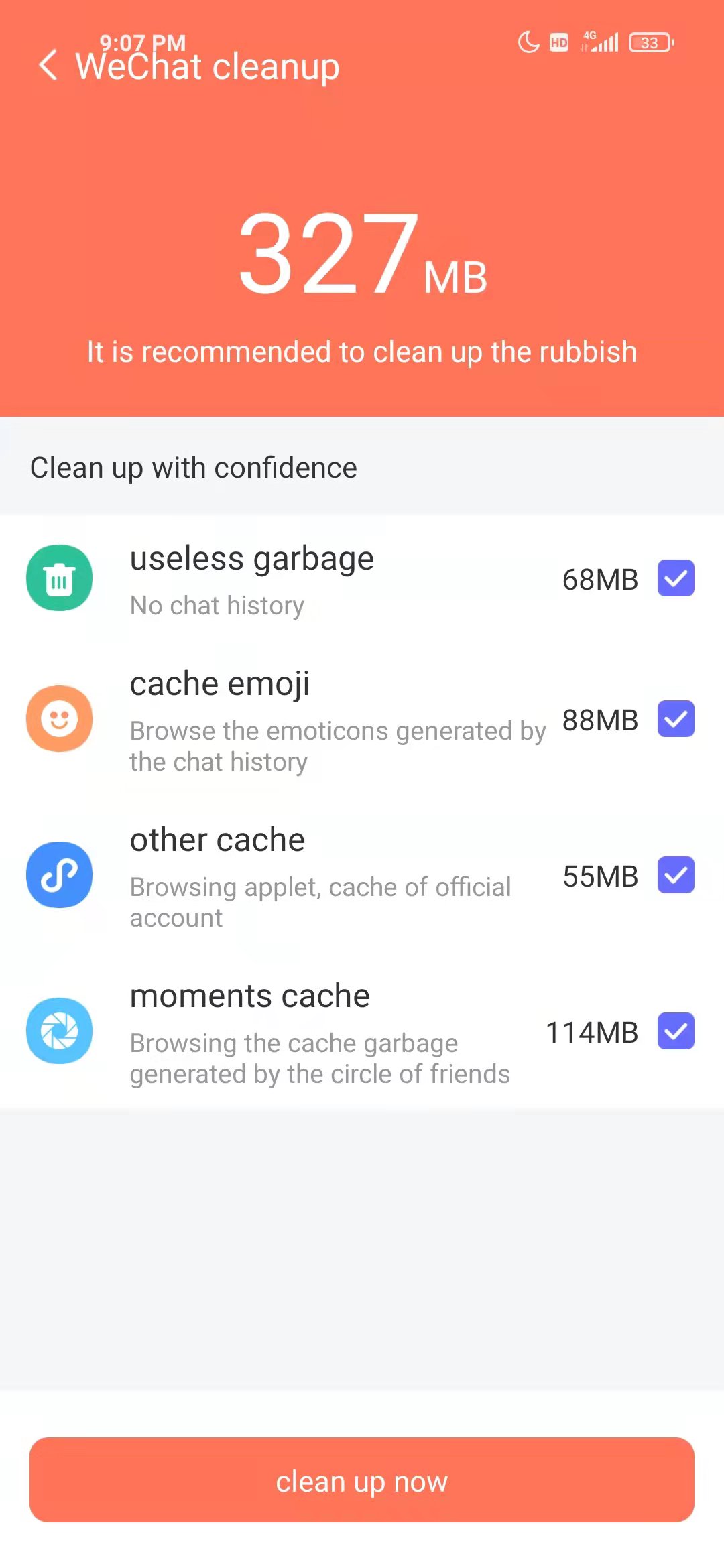Tap the 4G signal strength icon
This screenshot has height=1568, width=724.
[x=600, y=42]
